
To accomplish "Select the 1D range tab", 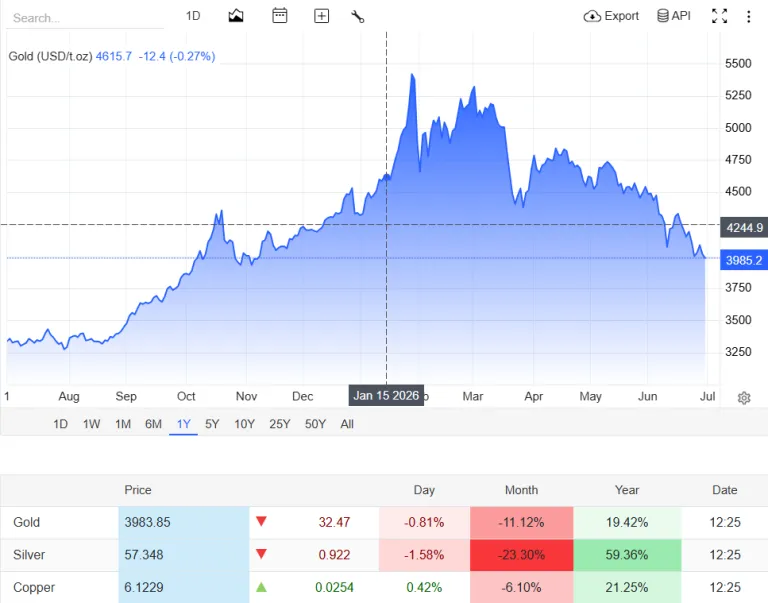I will (60, 424).
